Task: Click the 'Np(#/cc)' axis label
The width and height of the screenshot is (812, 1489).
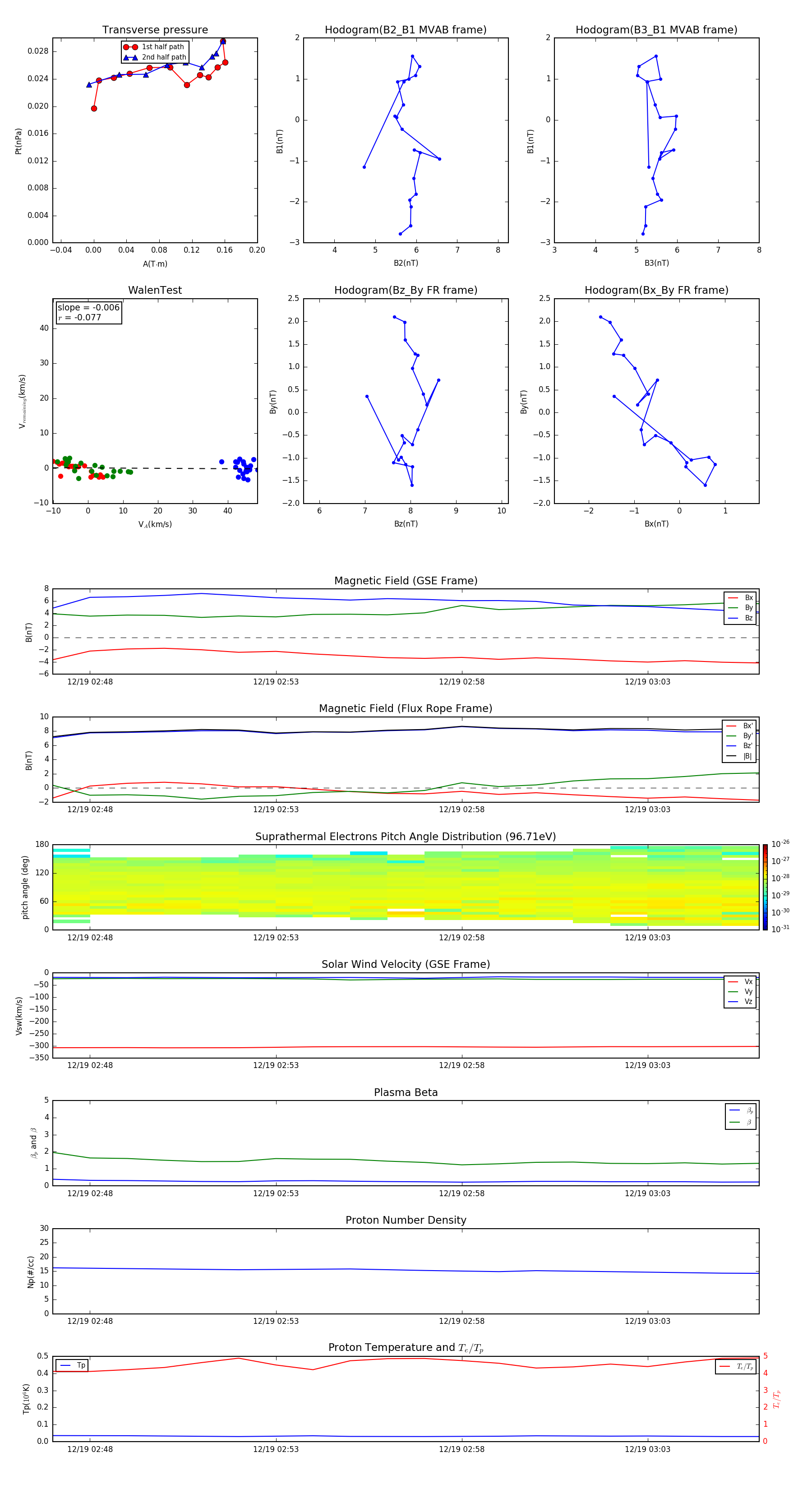Action: point(31,1272)
